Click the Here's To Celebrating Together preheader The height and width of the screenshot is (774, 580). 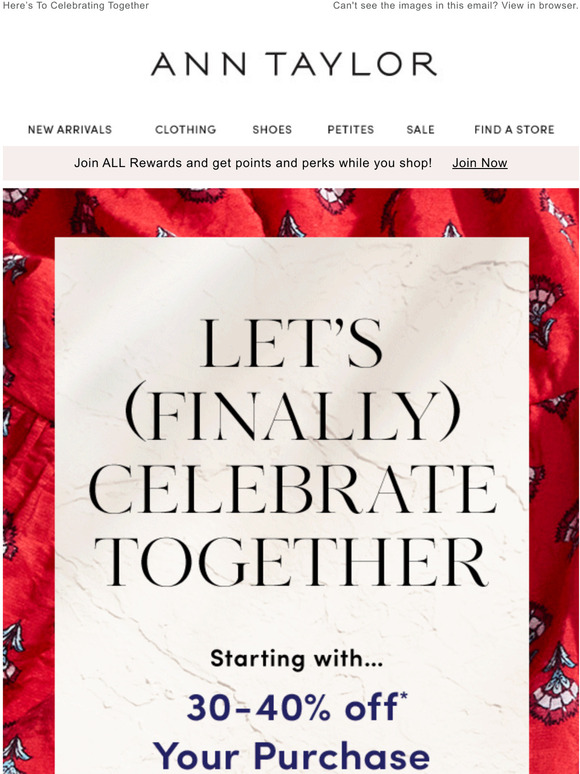pyautogui.click(x=76, y=6)
